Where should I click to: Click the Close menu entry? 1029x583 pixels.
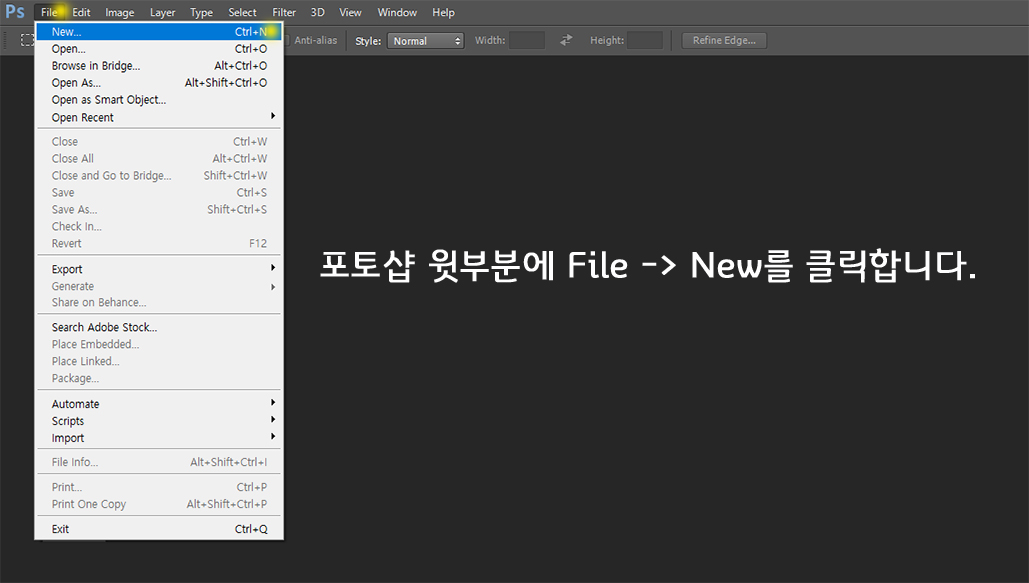click(x=159, y=141)
